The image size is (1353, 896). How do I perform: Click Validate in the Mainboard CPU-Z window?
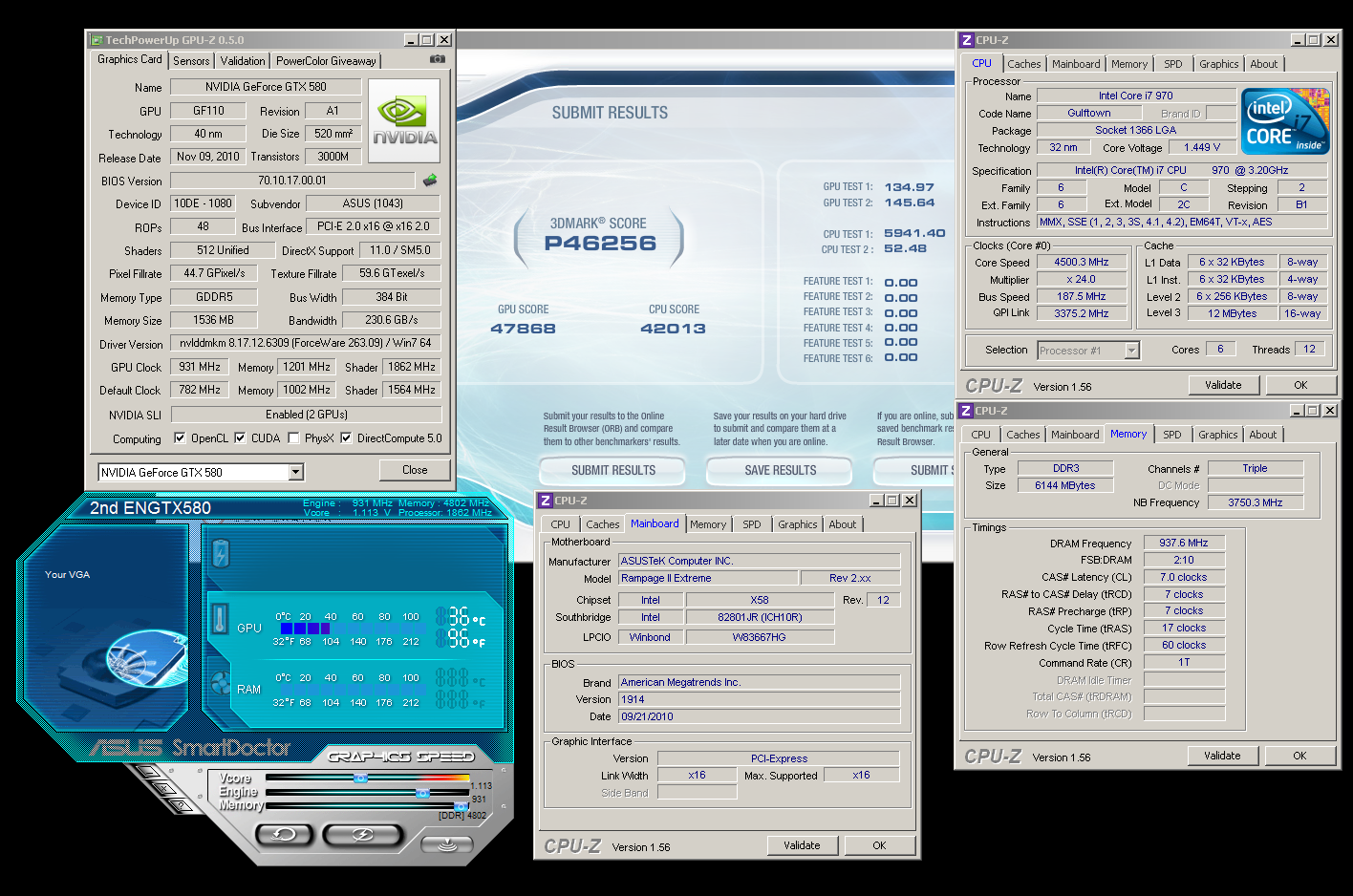click(802, 845)
